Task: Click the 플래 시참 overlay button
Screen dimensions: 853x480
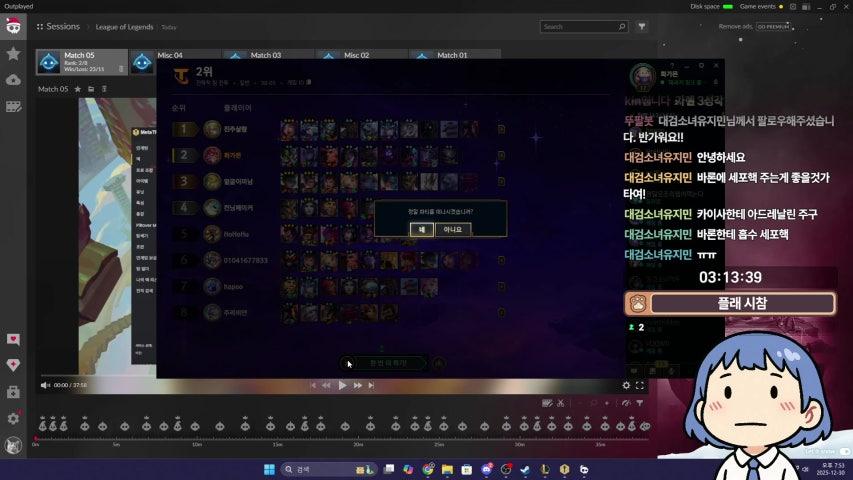Action: [730, 303]
